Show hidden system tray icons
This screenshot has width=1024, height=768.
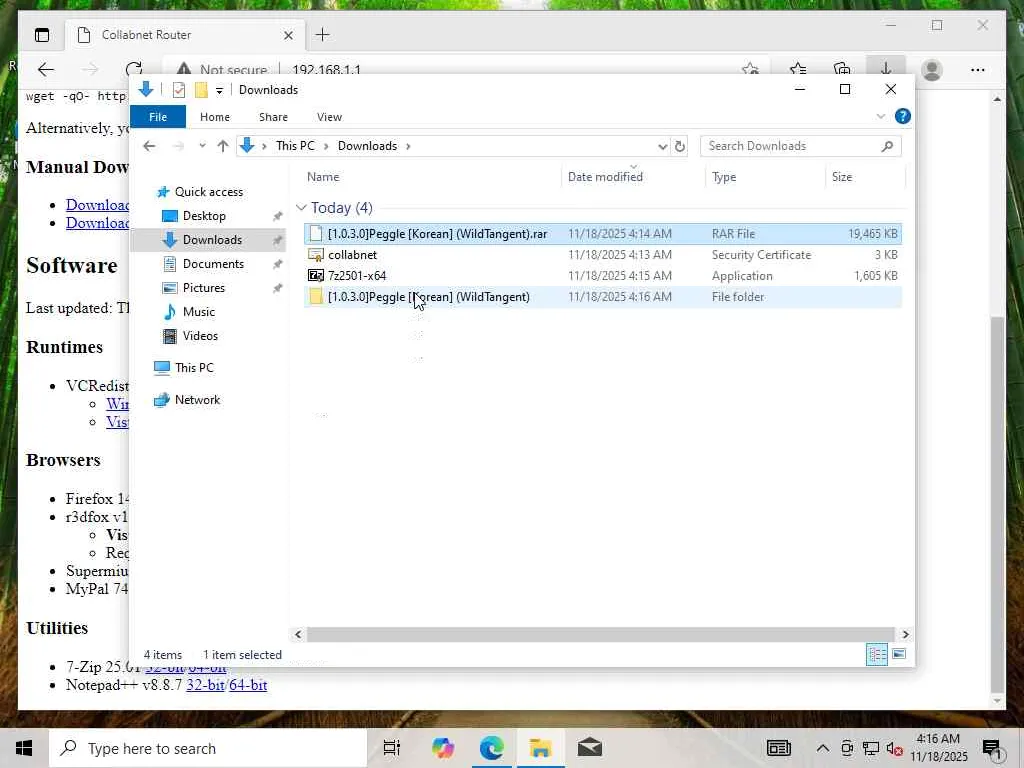click(x=822, y=748)
